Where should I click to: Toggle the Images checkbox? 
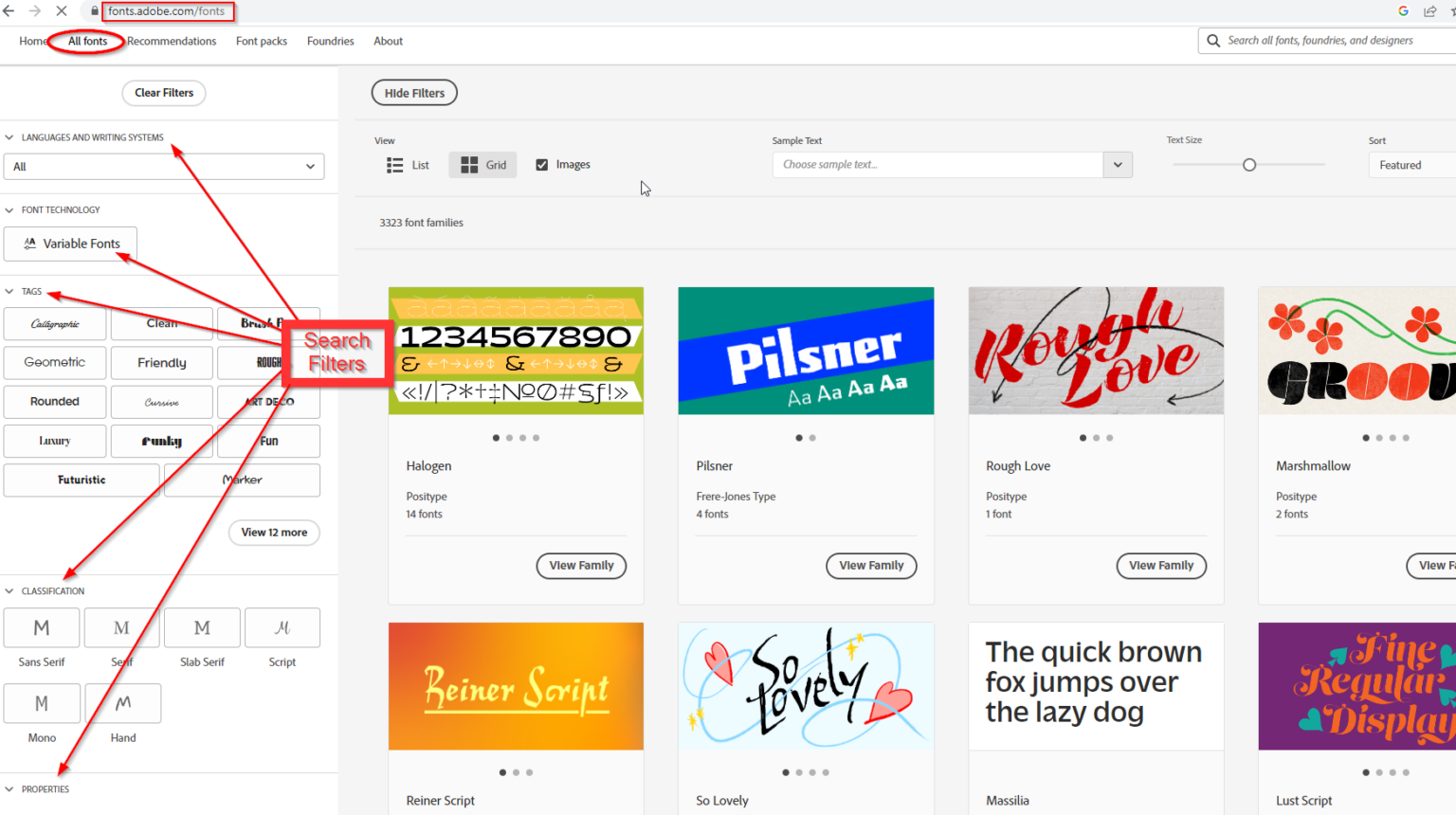(x=542, y=165)
